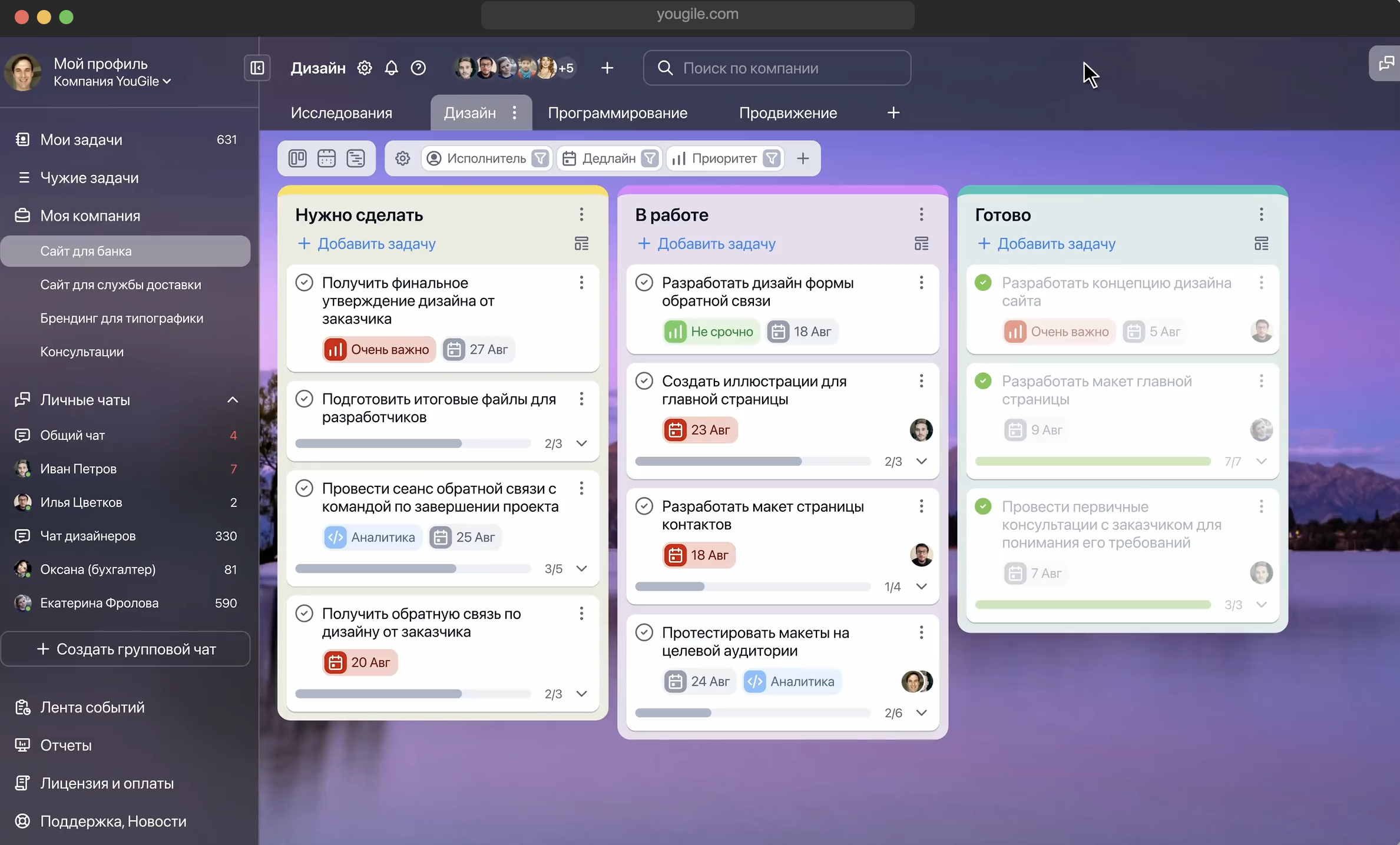Click the notifications bell icon

click(x=391, y=68)
